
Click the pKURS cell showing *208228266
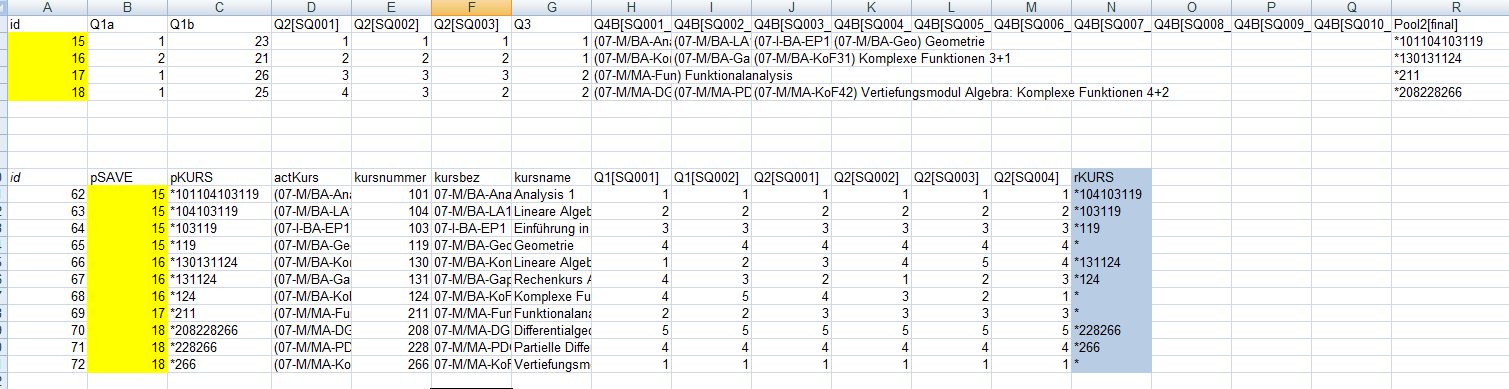click(219, 330)
